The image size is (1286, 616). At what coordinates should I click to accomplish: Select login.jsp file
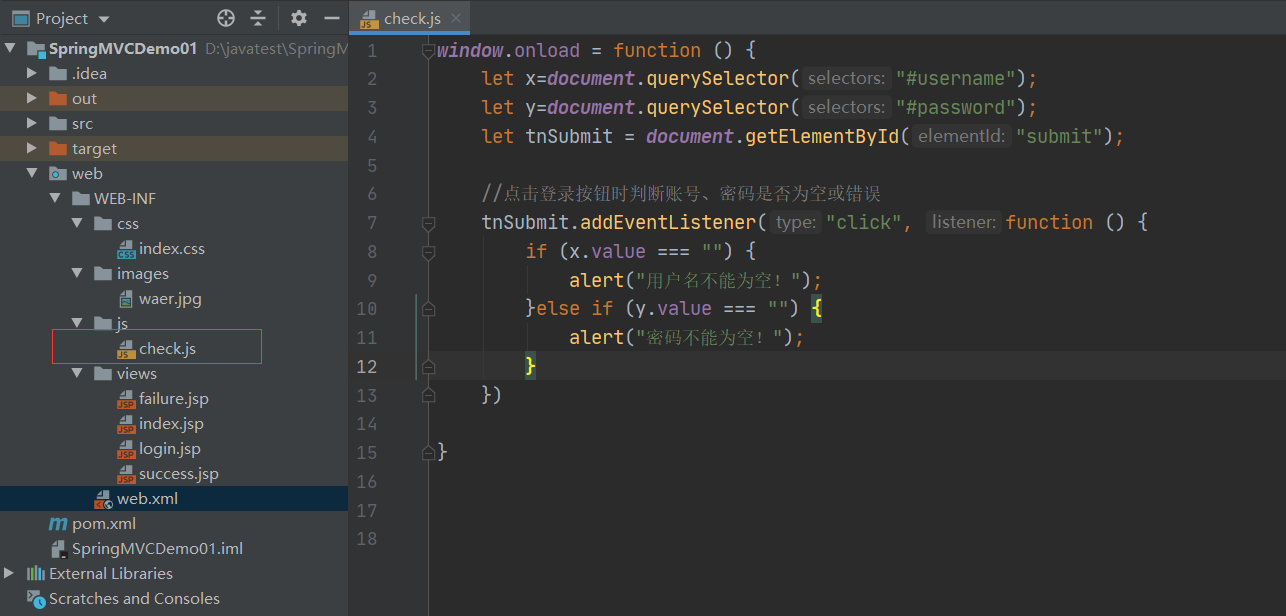click(x=170, y=448)
